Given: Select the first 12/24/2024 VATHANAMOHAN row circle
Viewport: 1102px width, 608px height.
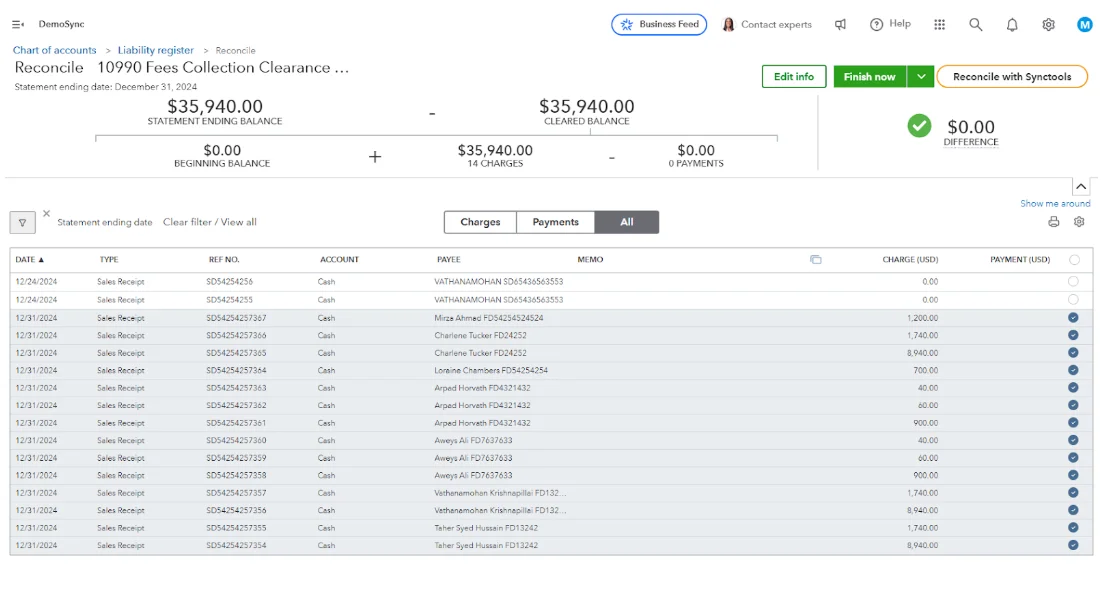Looking at the screenshot, I should [x=1073, y=282].
